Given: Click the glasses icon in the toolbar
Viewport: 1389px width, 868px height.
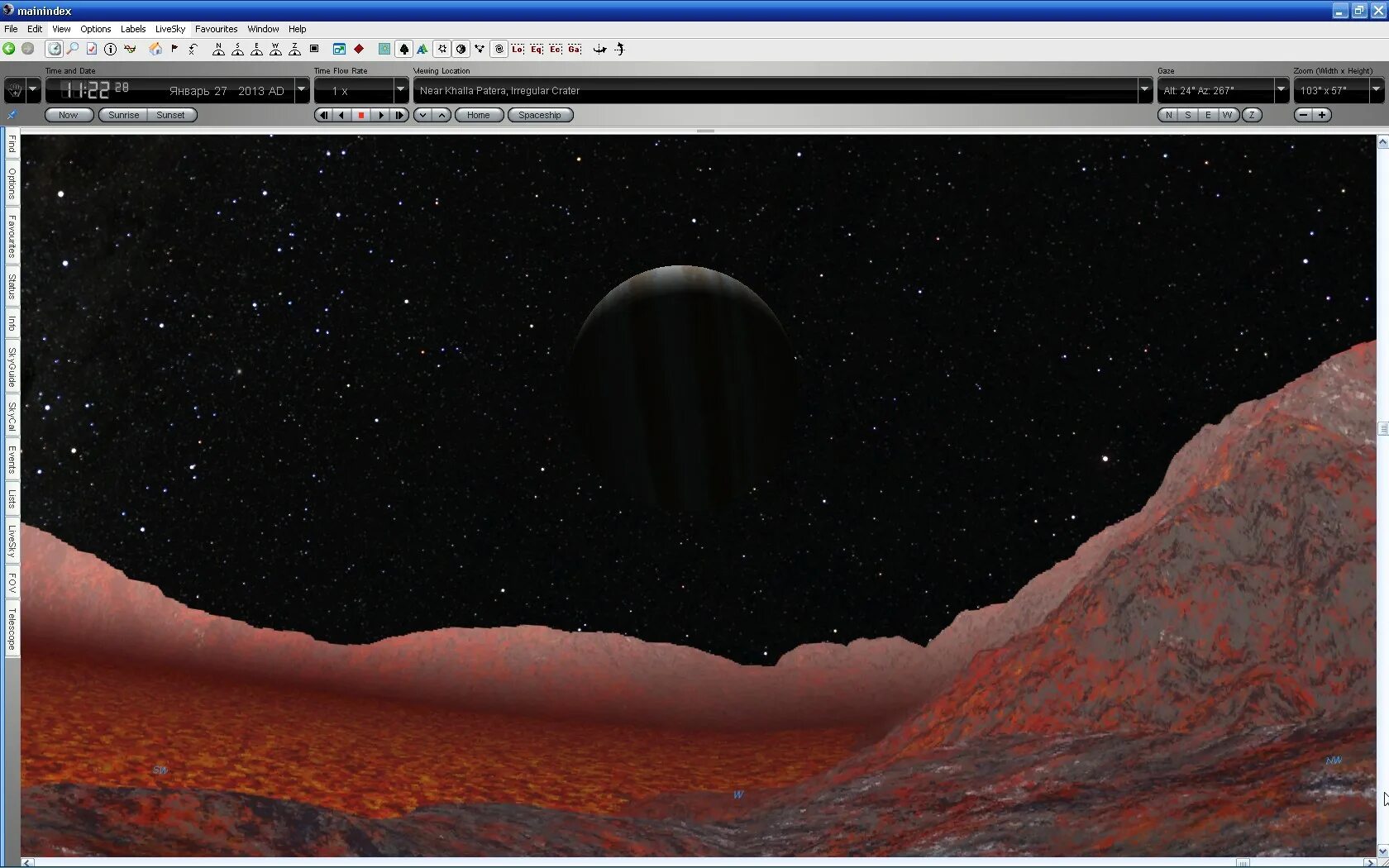Looking at the screenshot, I should [x=130, y=49].
